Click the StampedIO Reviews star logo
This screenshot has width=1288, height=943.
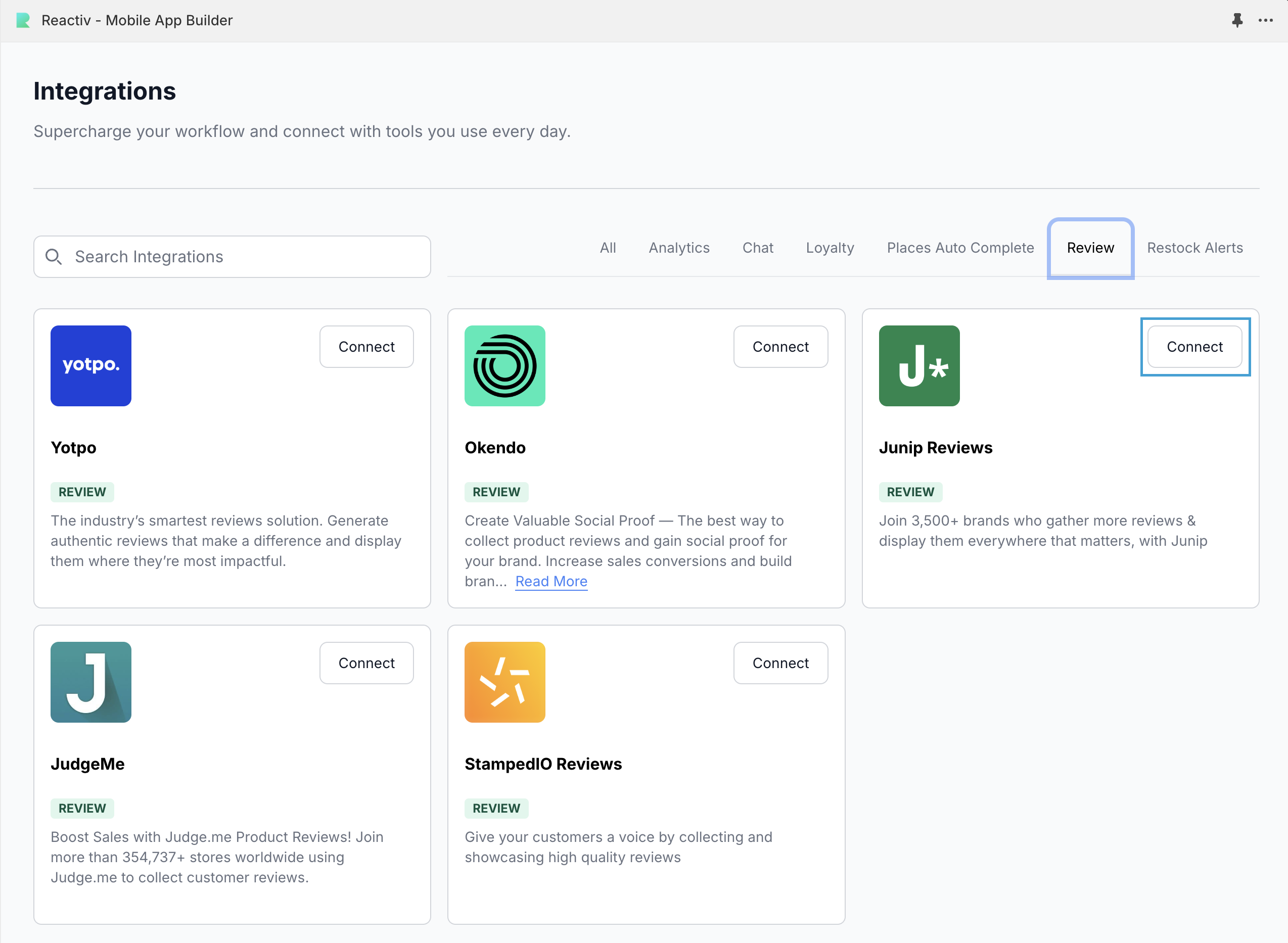(504, 682)
